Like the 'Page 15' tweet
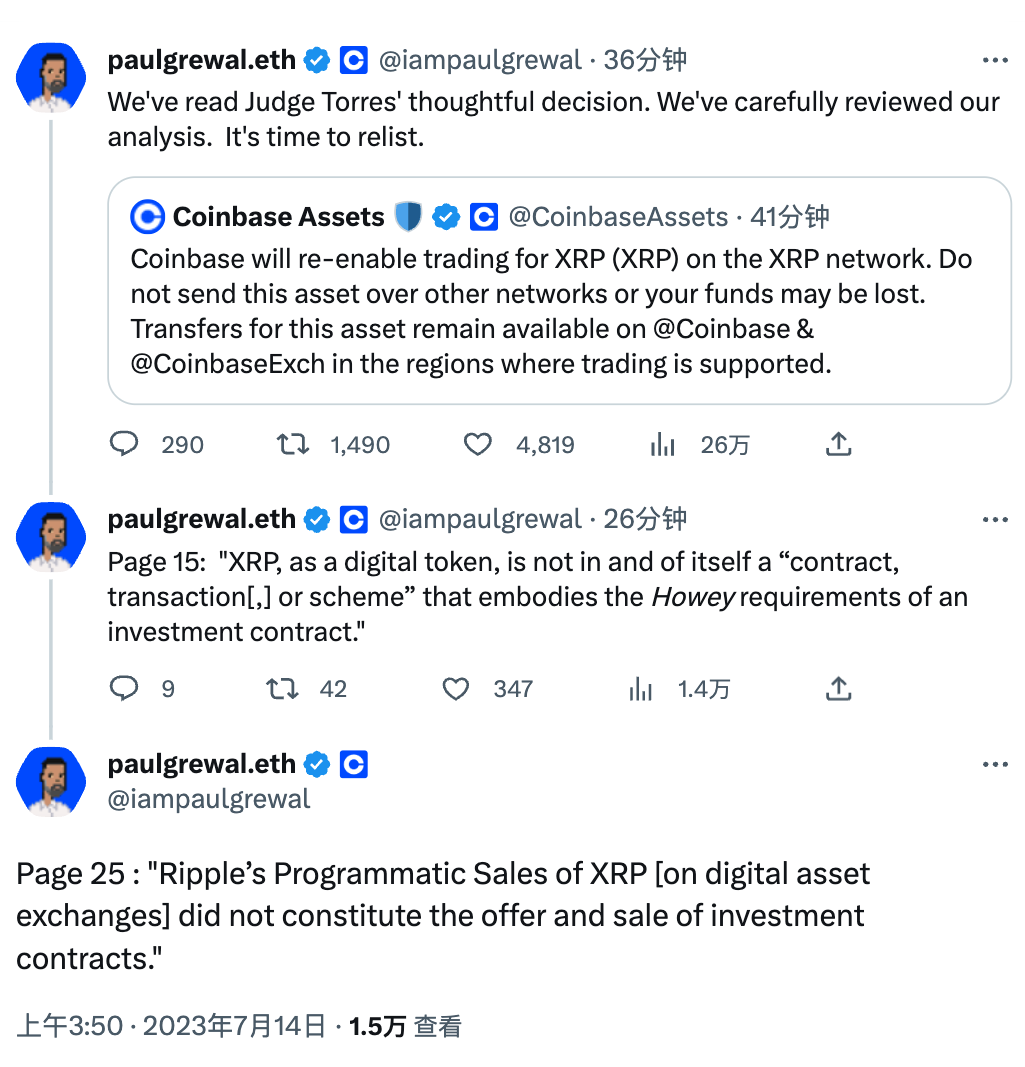Screen dimensions: 1025x1067 (x=456, y=688)
